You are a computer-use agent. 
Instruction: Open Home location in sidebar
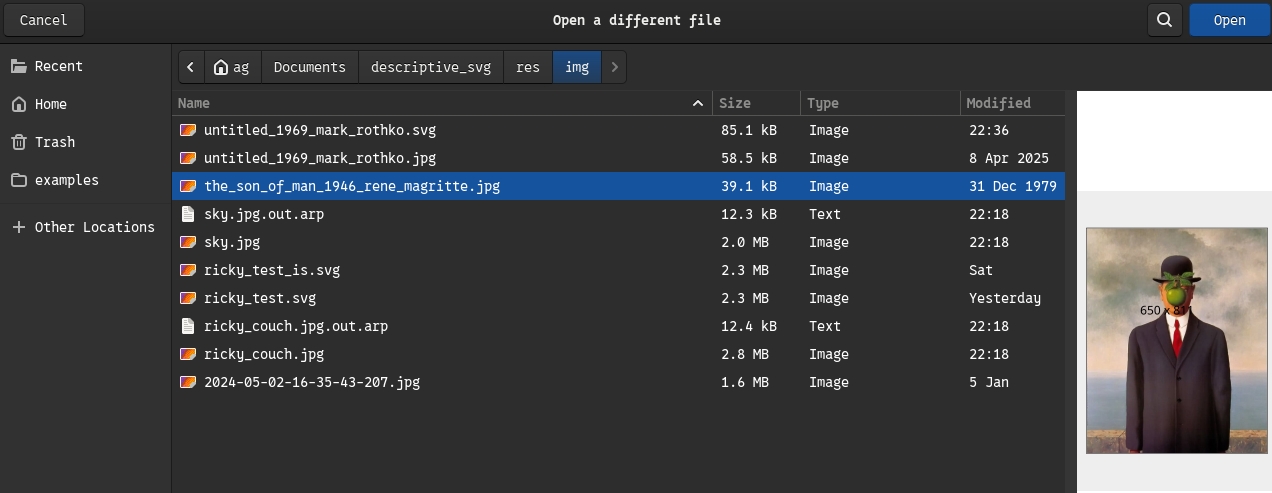tap(85, 104)
